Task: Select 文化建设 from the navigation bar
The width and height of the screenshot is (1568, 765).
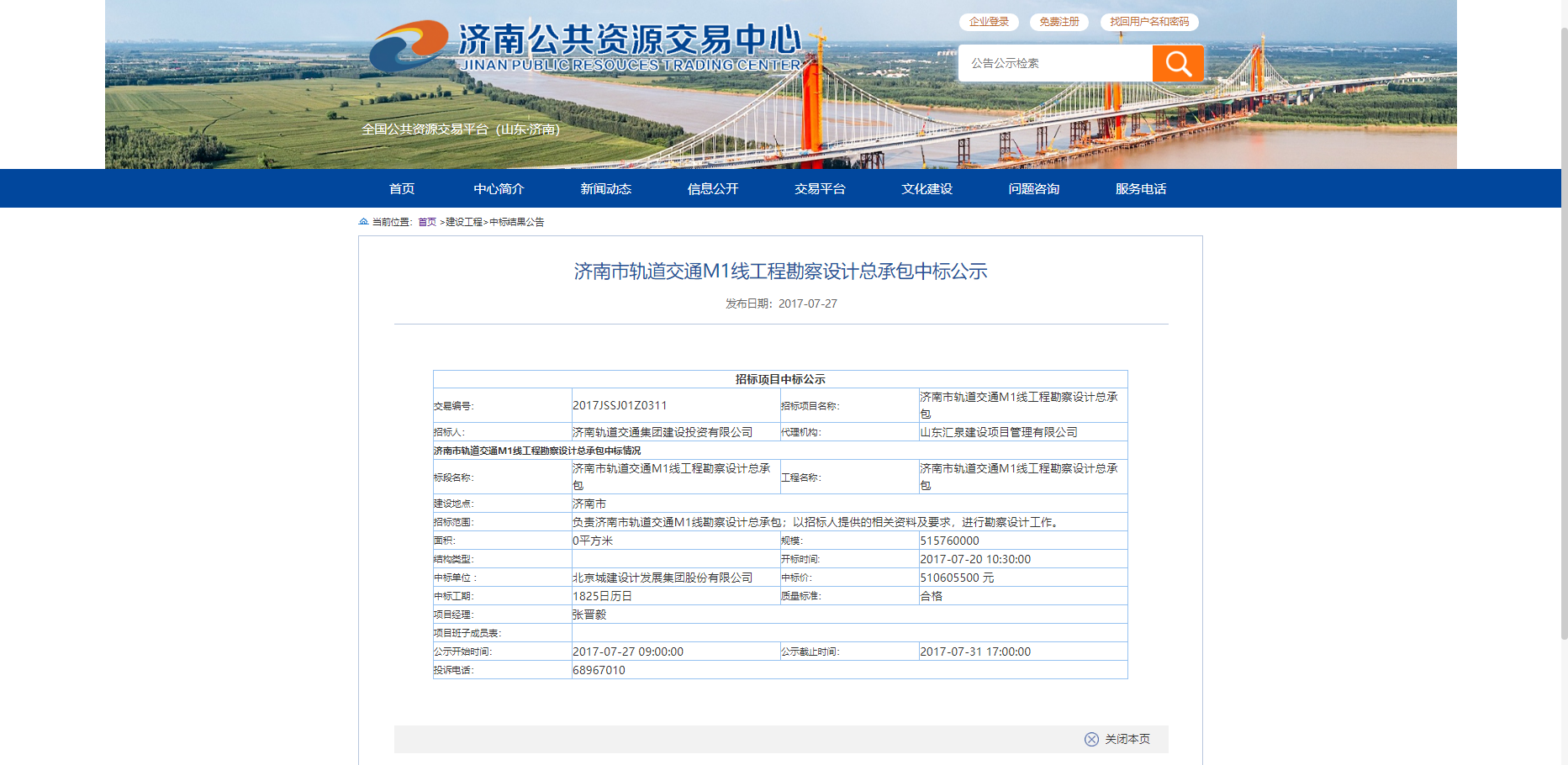Action: [x=927, y=188]
